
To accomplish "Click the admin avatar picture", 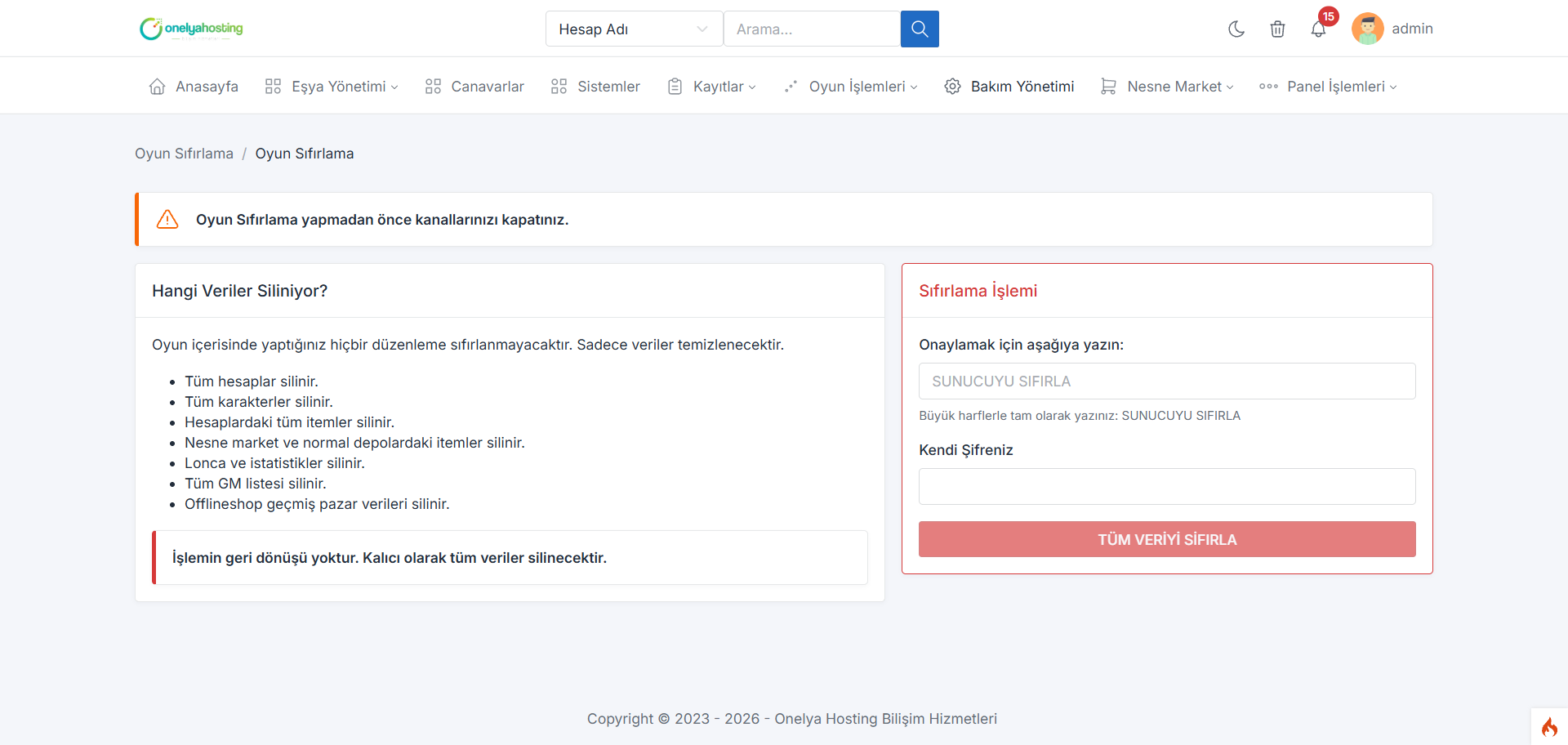I will (1368, 29).
